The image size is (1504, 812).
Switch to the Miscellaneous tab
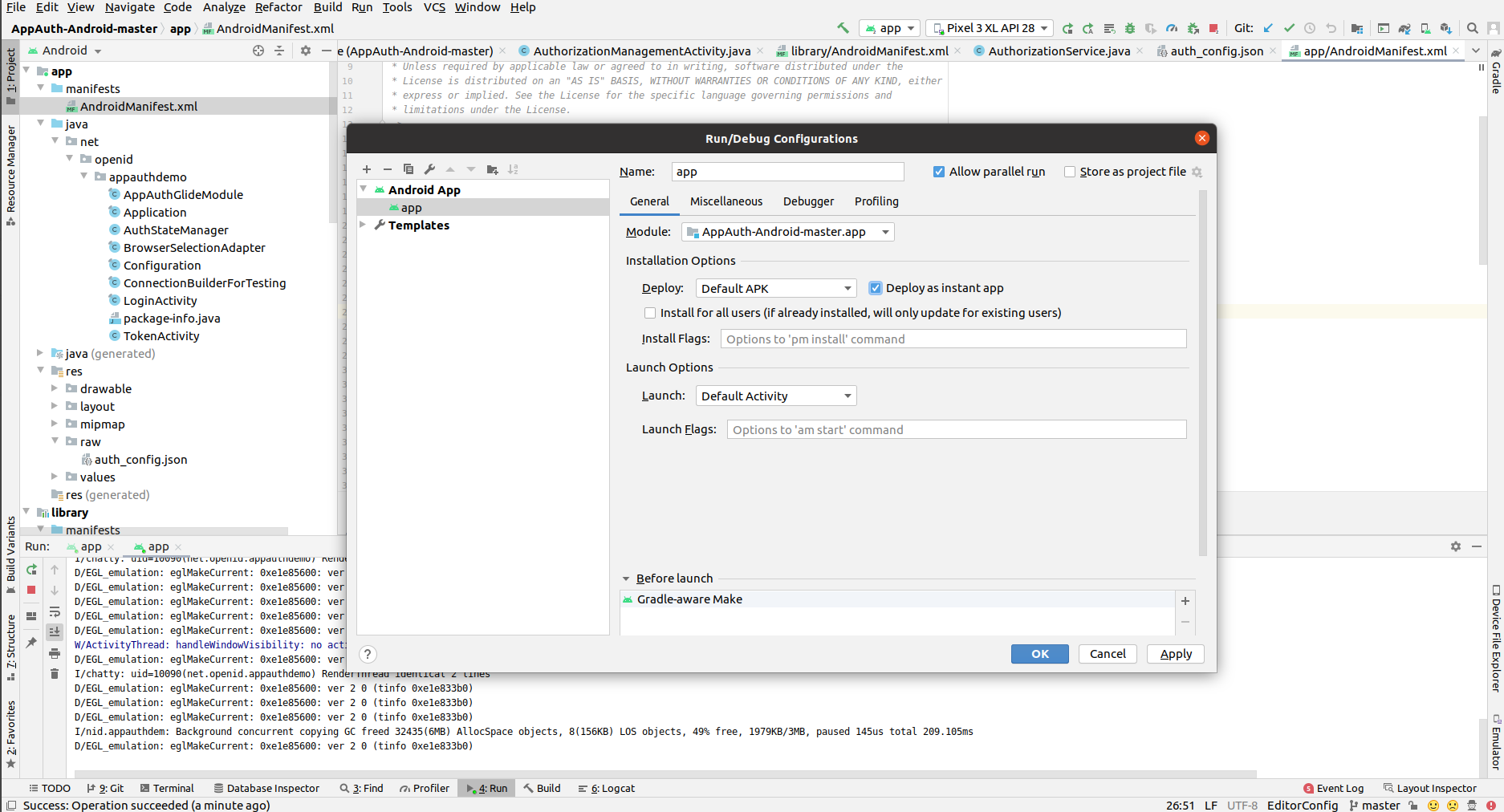(726, 201)
